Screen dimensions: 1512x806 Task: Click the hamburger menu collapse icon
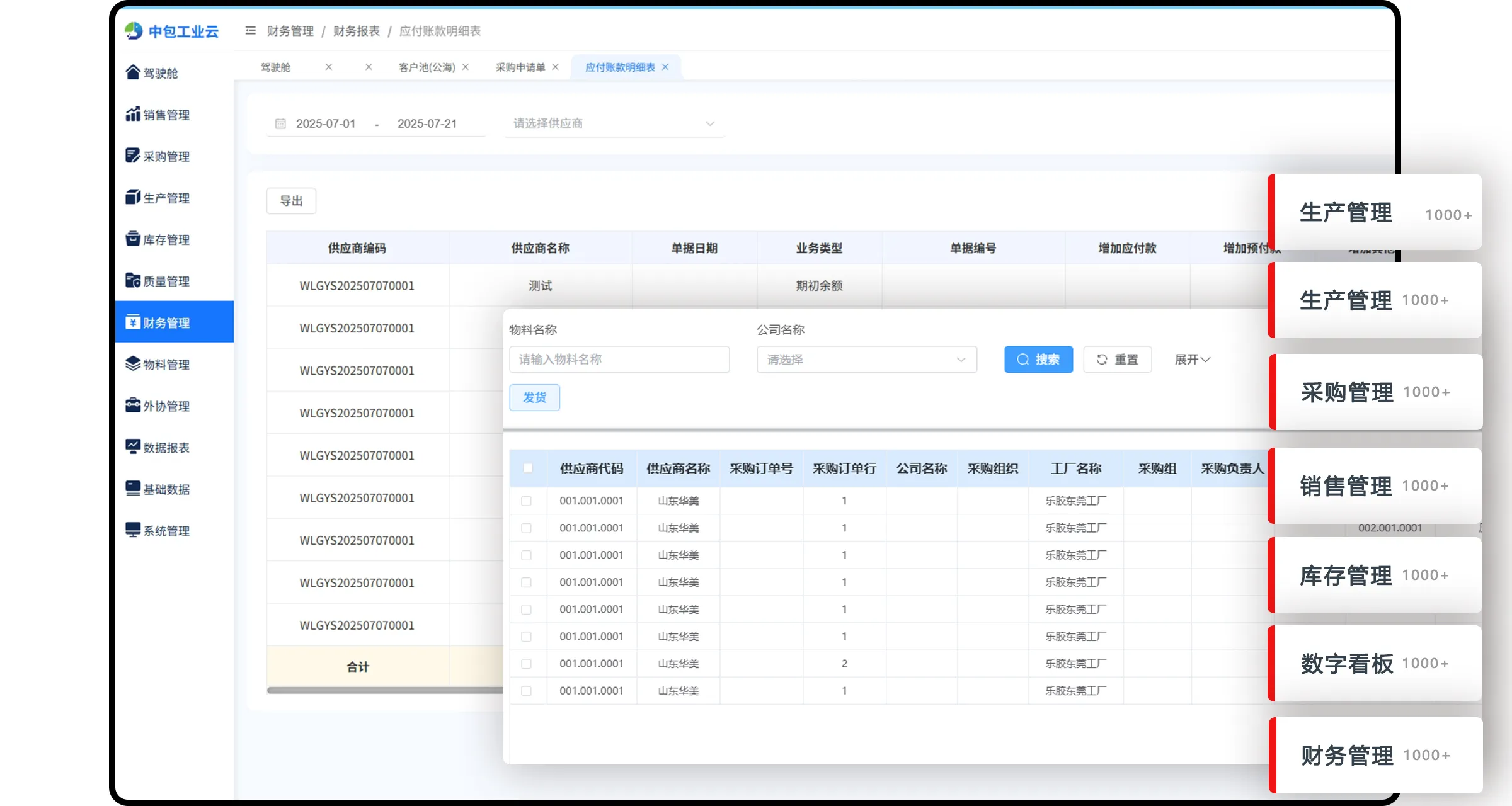[250, 30]
